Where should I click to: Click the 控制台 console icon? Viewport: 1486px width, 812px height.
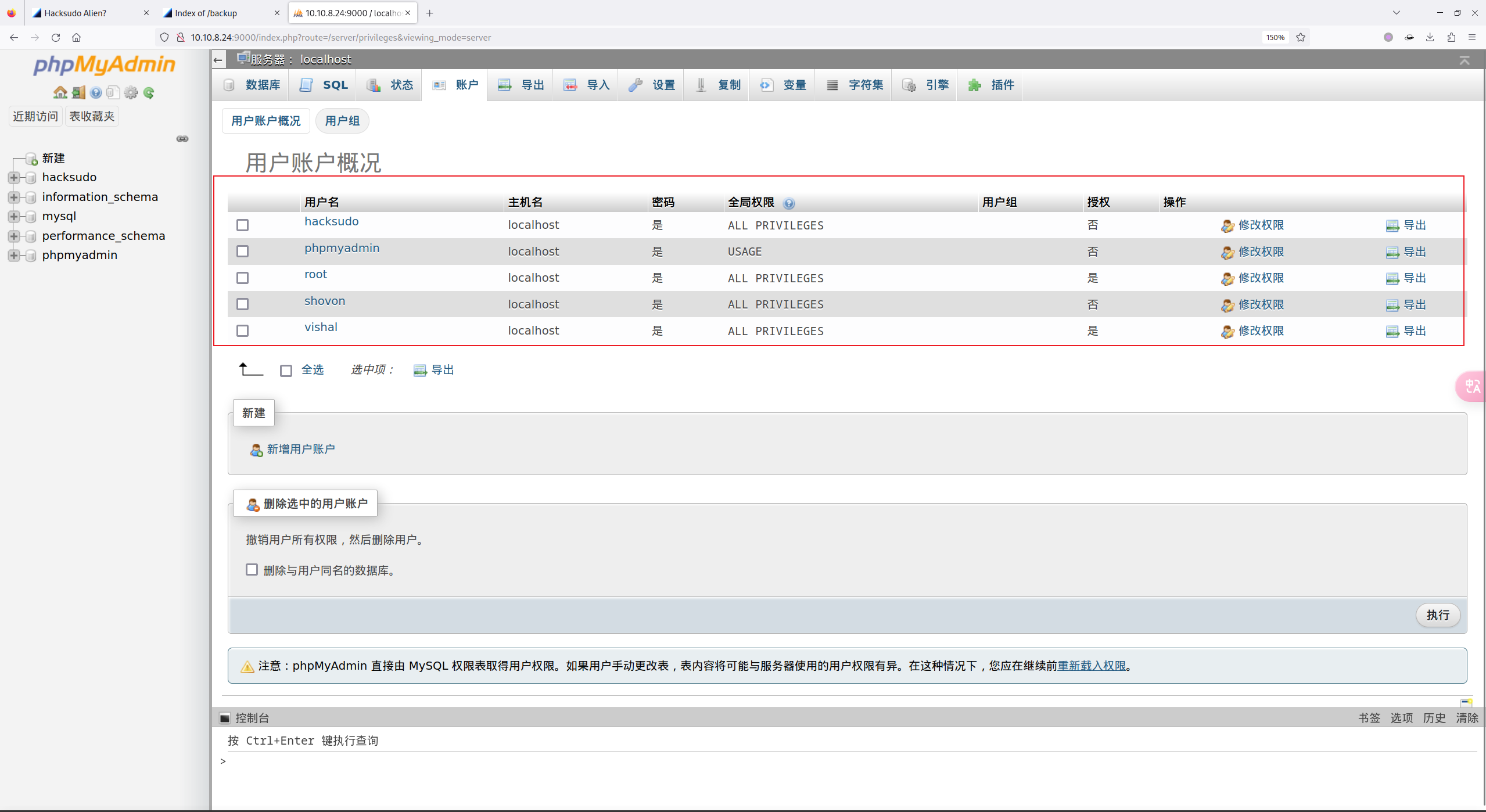225,718
